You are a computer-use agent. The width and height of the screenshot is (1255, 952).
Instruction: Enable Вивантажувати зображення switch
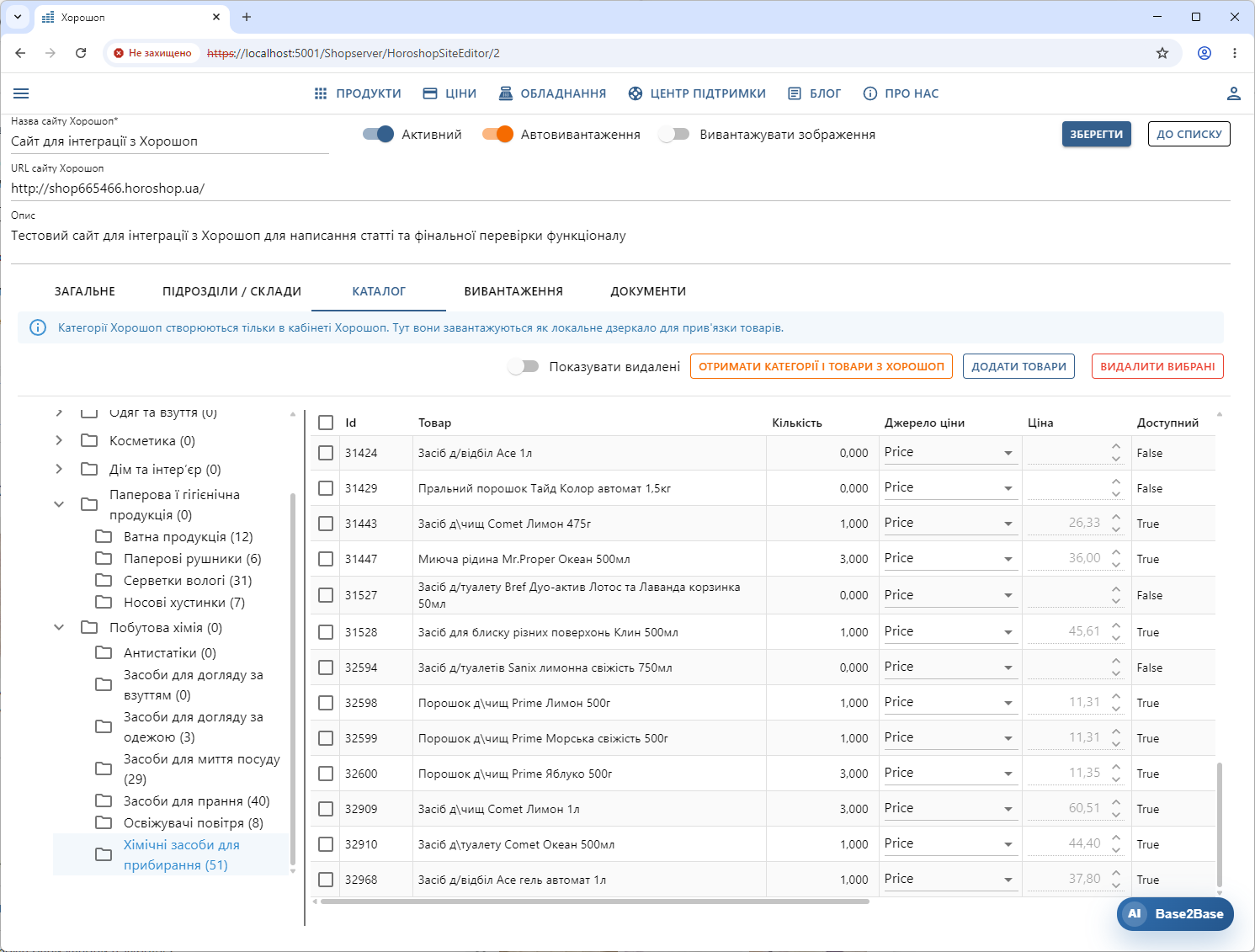tap(674, 134)
